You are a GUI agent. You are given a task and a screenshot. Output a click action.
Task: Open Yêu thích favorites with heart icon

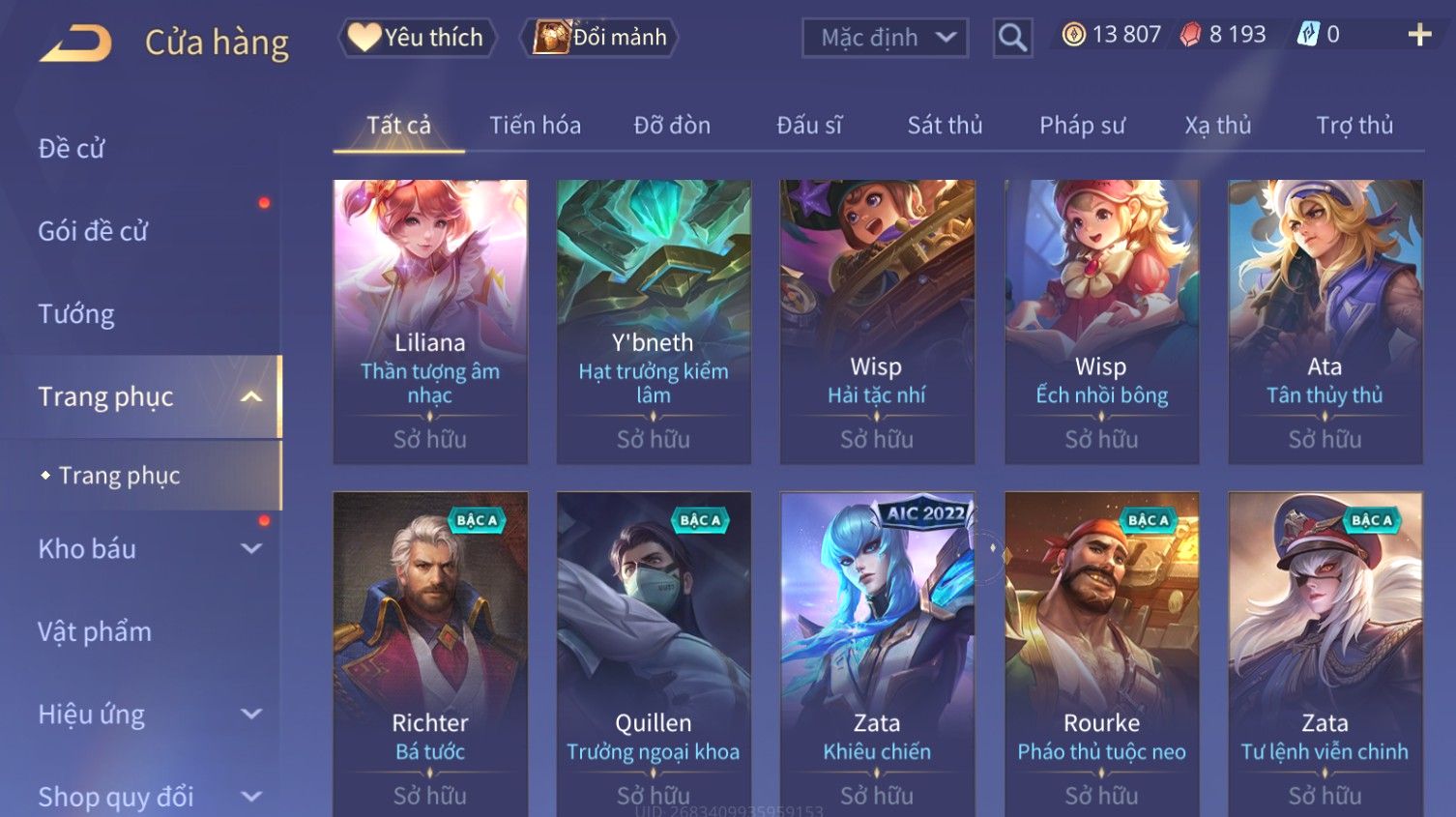(417, 38)
